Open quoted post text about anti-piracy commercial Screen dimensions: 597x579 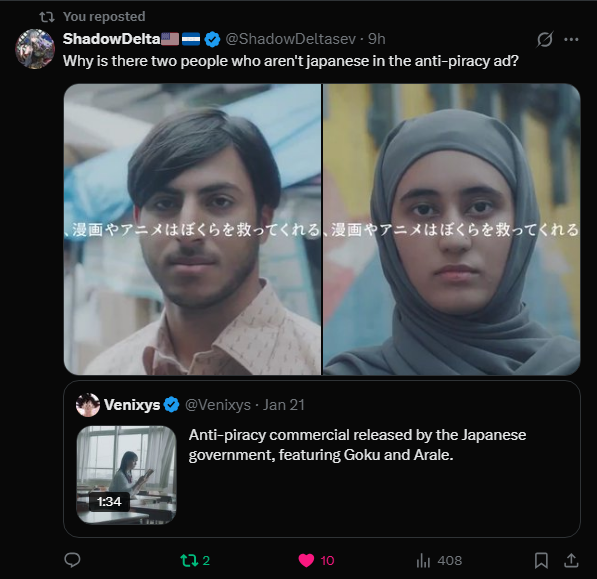(x=357, y=445)
